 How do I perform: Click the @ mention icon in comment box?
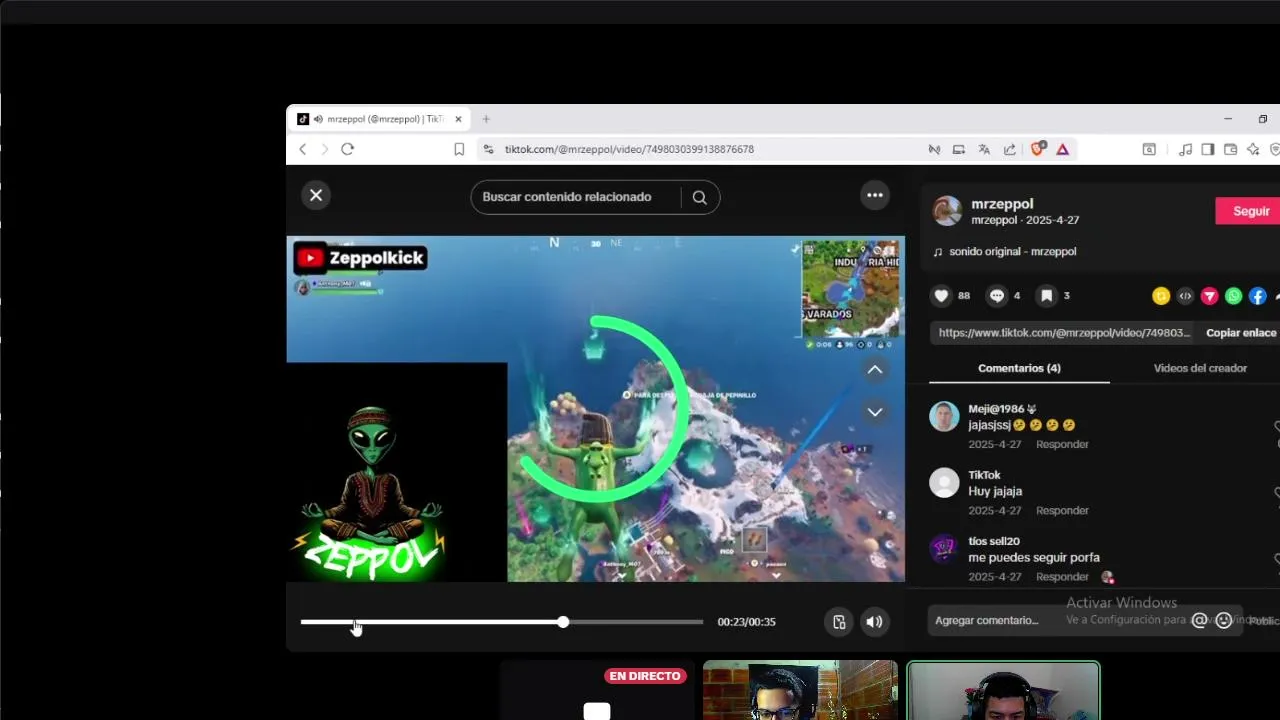[1199, 621]
